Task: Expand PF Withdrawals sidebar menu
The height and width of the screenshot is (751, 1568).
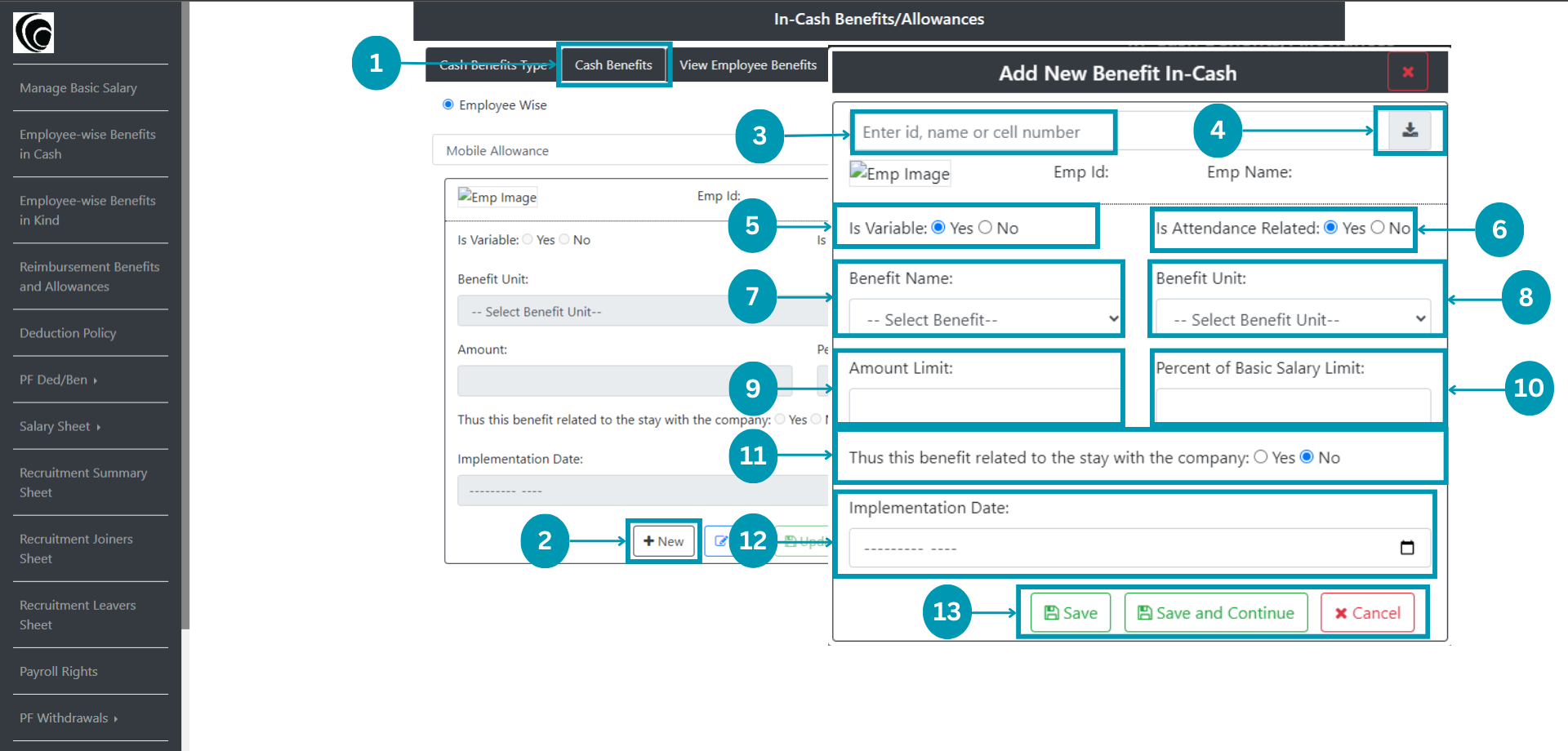Action: 69,718
